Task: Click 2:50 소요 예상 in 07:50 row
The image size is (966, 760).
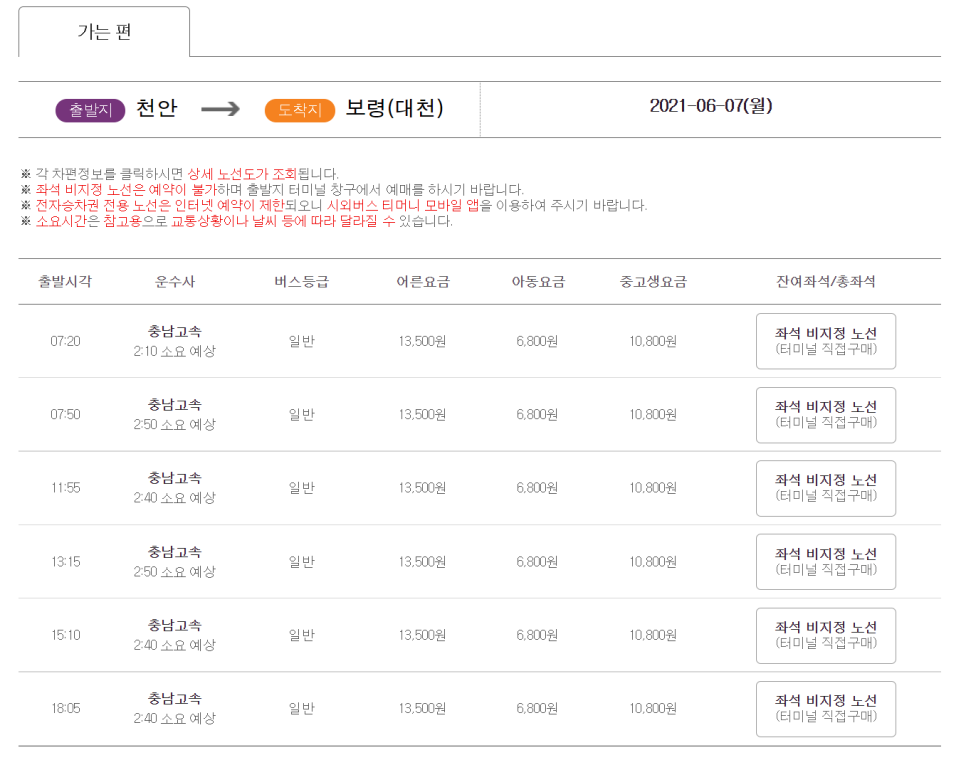Action: pyautogui.click(x=174, y=424)
